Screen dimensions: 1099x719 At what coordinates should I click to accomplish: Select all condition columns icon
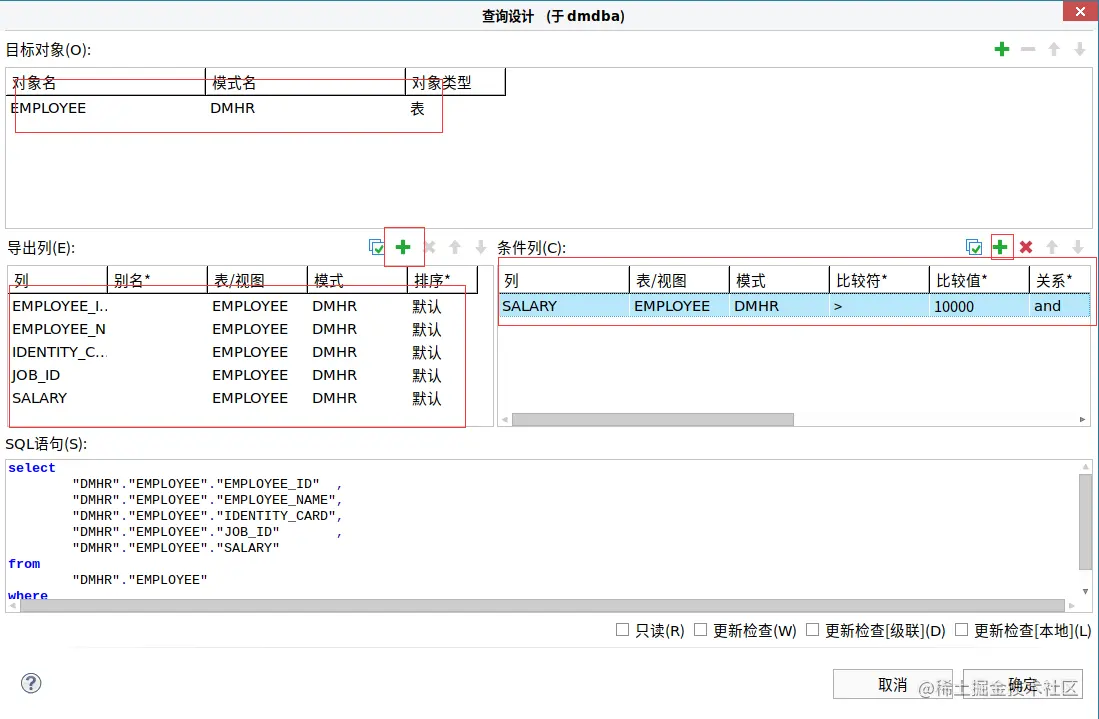click(x=974, y=247)
